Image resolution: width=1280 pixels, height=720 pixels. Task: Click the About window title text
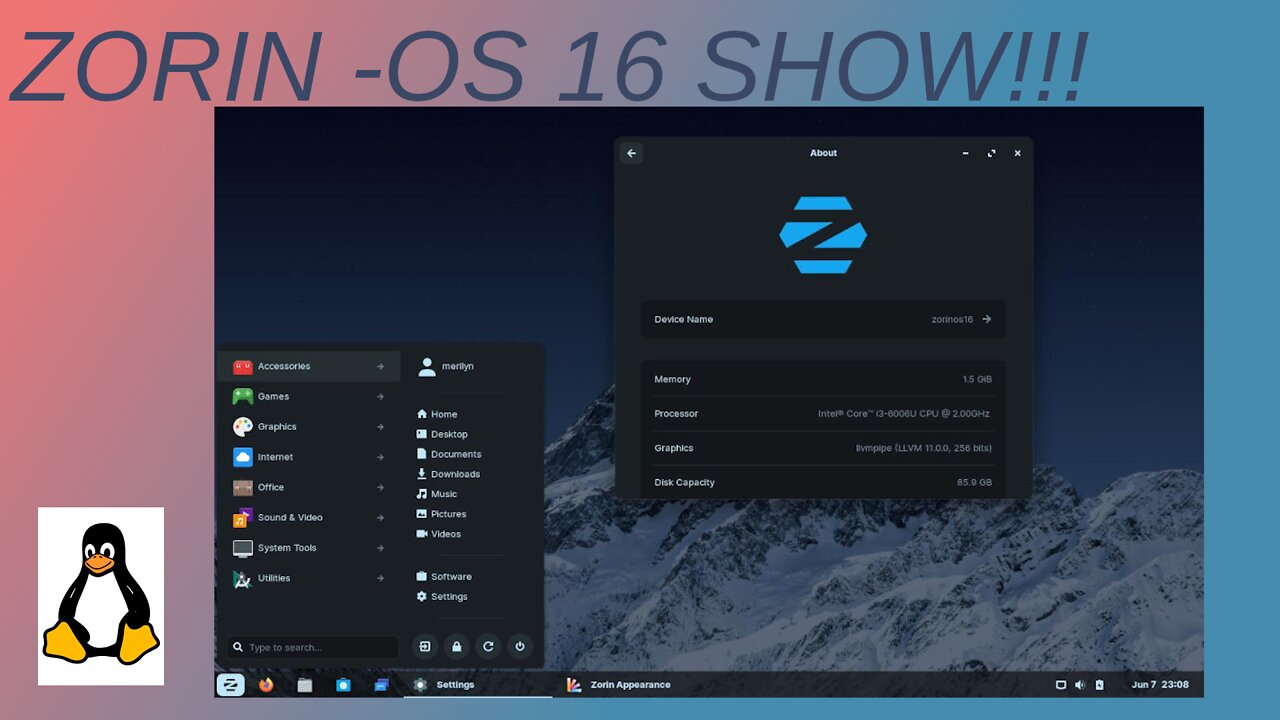(823, 153)
